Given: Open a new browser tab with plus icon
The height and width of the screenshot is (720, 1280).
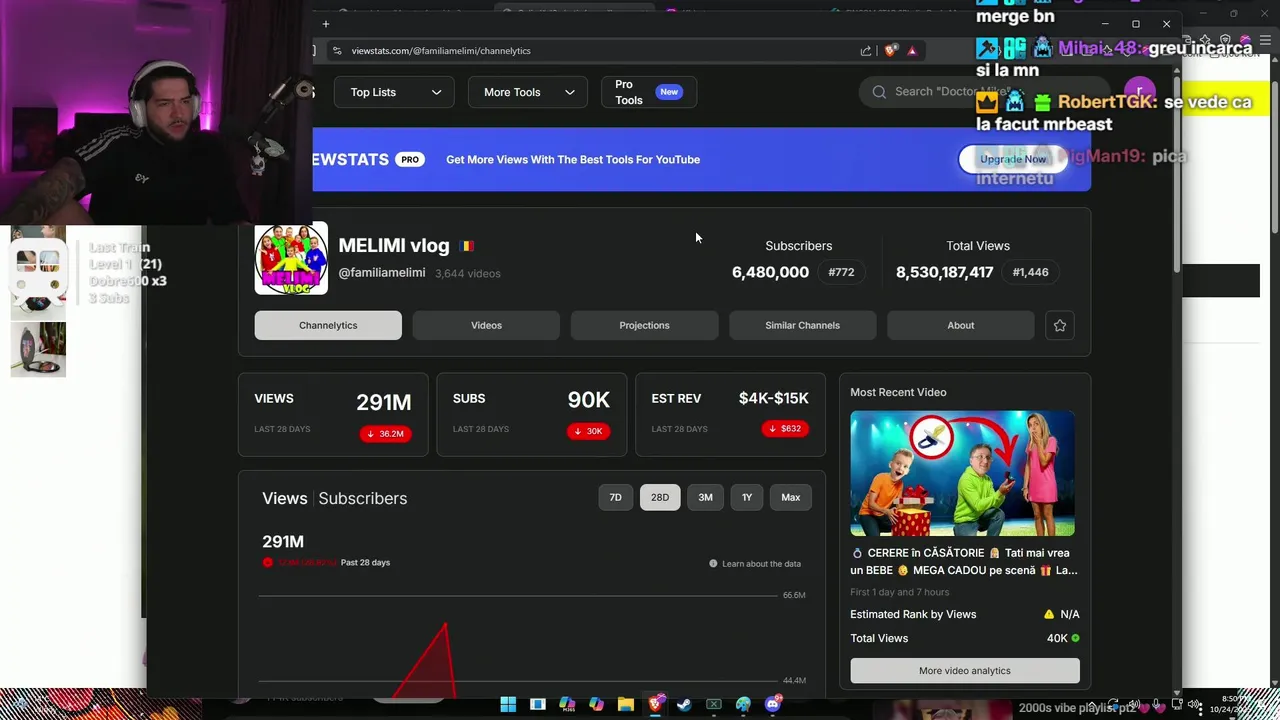Looking at the screenshot, I should 326,24.
